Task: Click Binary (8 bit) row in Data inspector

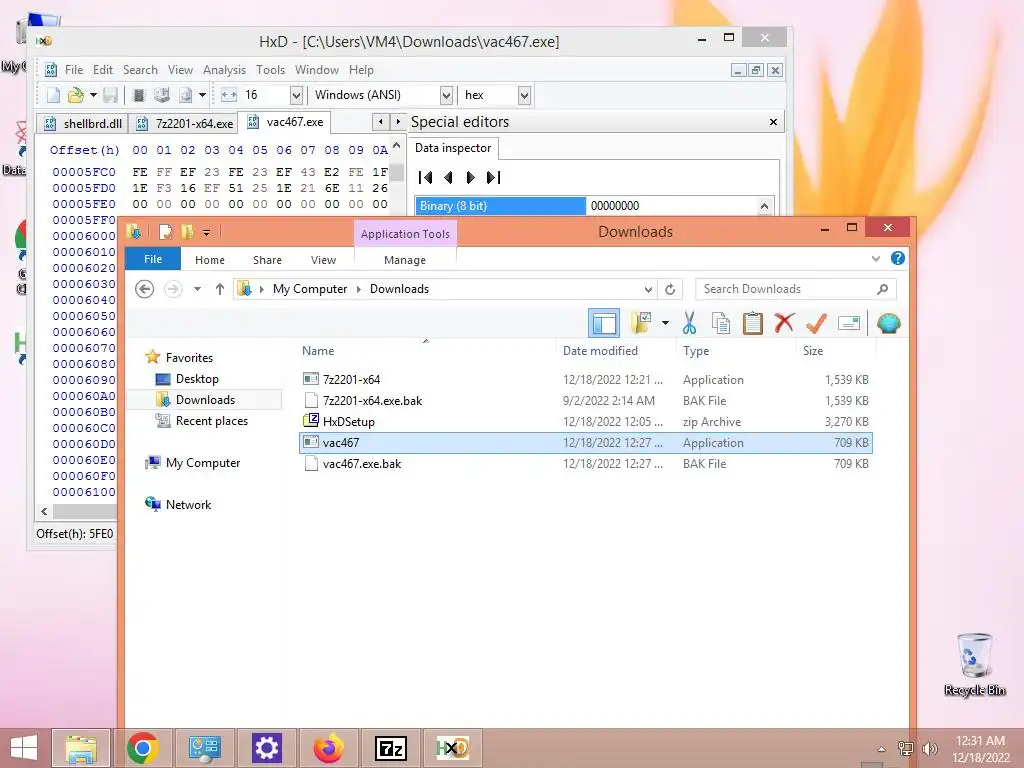Action: tap(586, 206)
